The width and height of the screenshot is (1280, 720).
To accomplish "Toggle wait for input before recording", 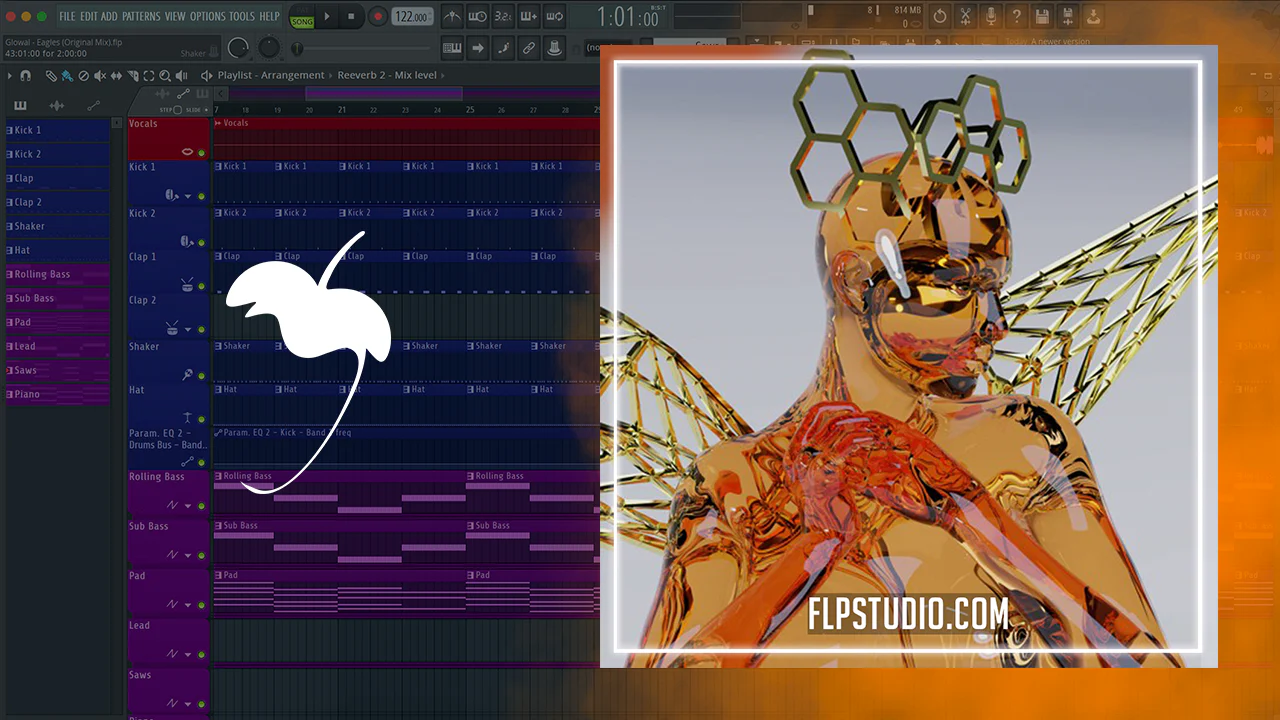I will pyautogui.click(x=478, y=16).
